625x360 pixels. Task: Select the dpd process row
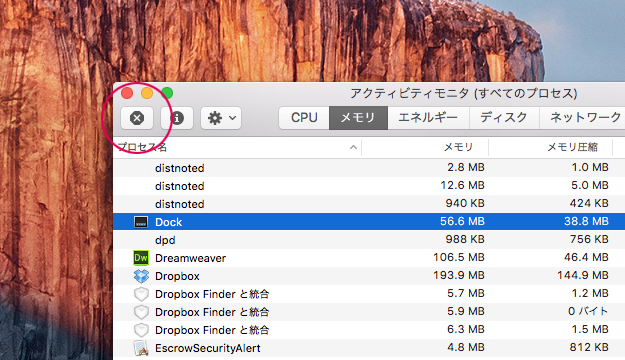pyautogui.click(x=369, y=240)
